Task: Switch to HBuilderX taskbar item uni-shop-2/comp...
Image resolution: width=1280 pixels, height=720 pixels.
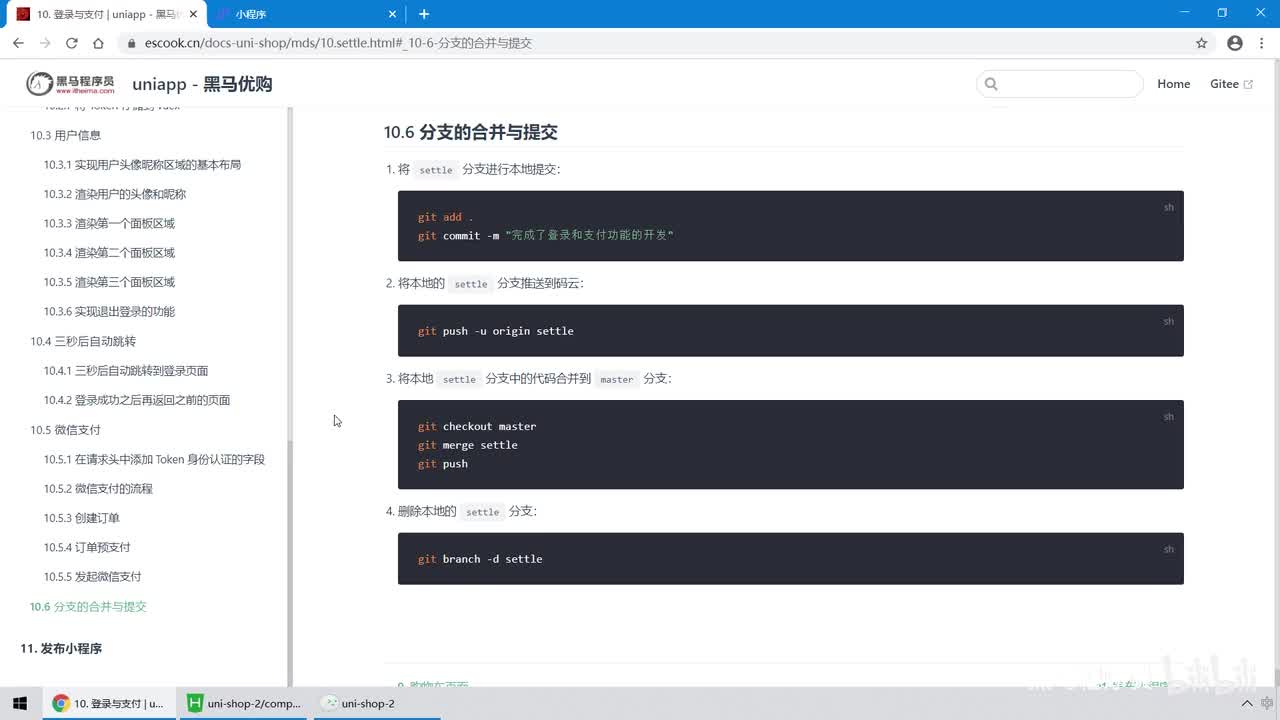Action: click(245, 703)
